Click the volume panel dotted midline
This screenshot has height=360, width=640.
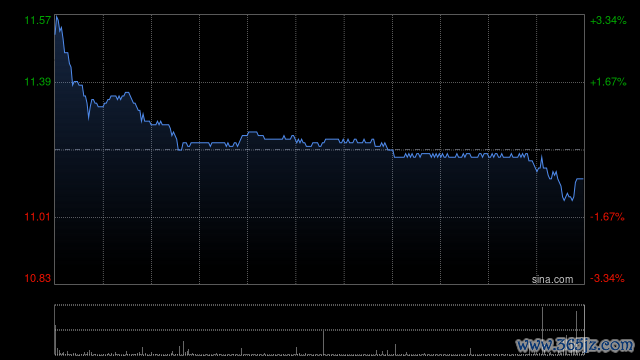(319, 330)
